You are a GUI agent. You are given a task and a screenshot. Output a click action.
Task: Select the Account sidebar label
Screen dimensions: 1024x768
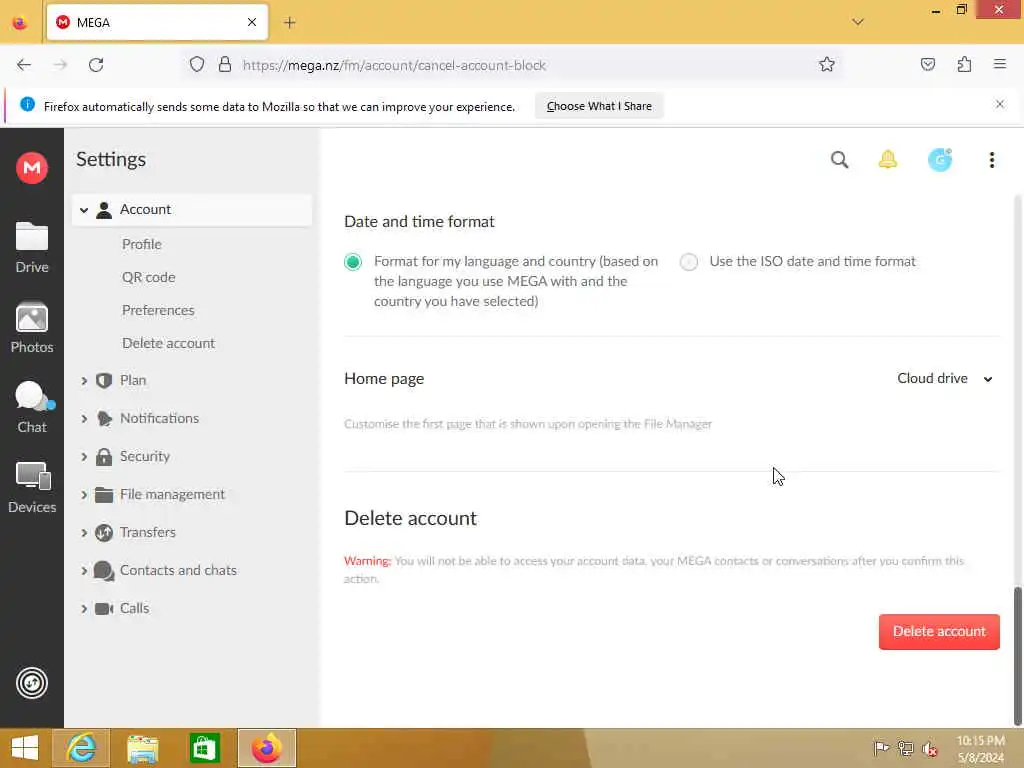pos(145,210)
